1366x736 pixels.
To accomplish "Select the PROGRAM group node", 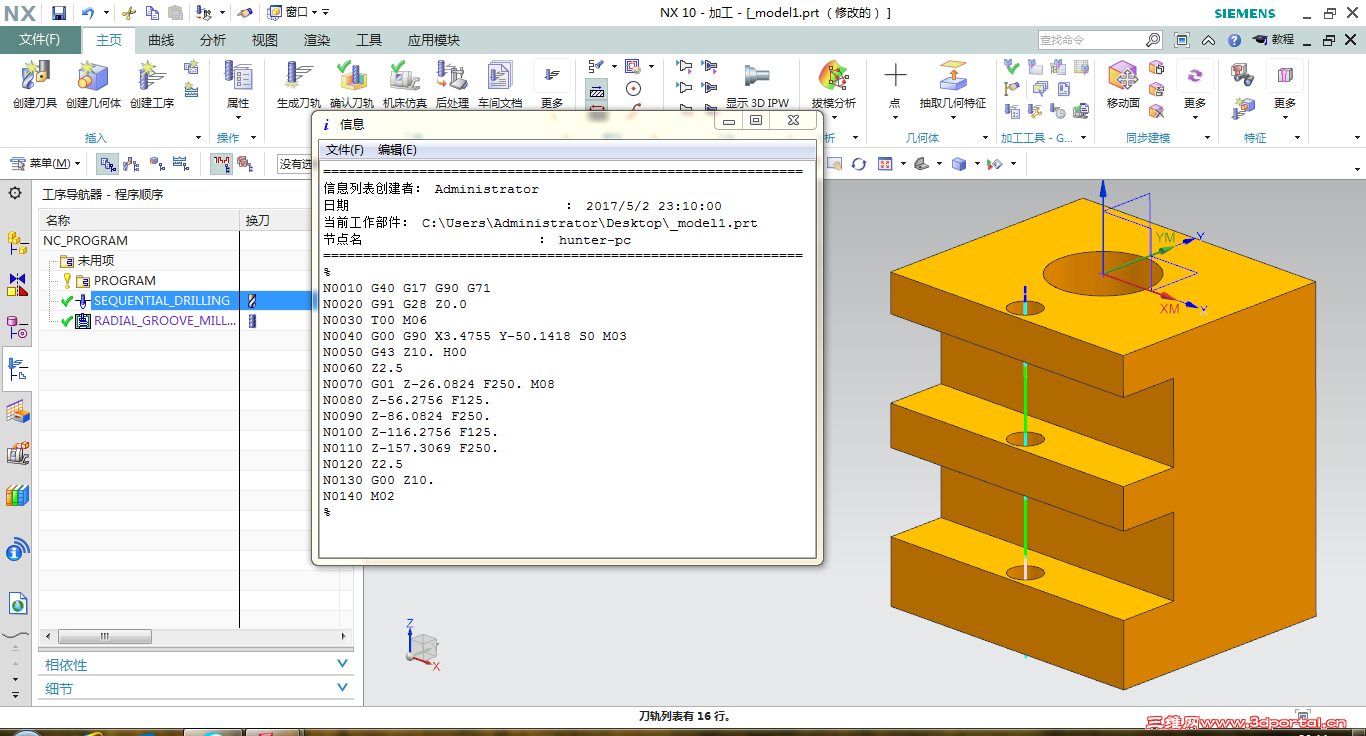I will point(125,281).
